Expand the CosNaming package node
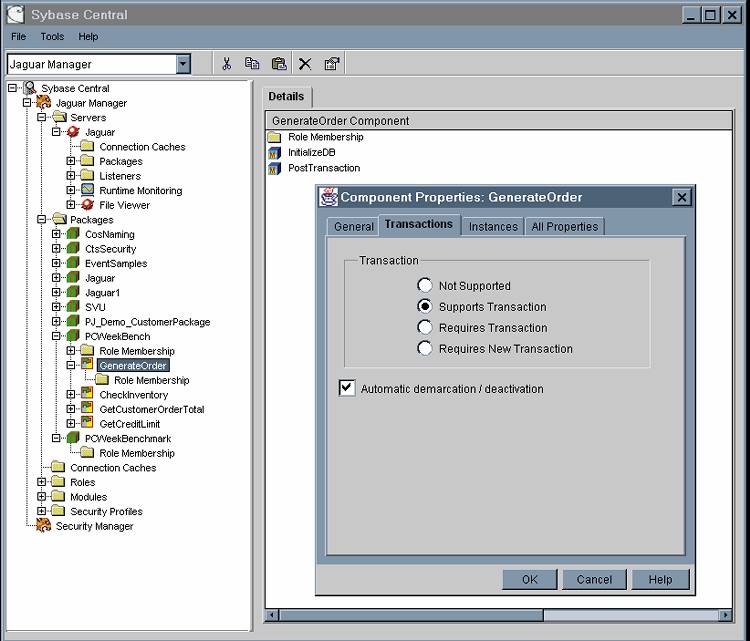 (x=57, y=234)
